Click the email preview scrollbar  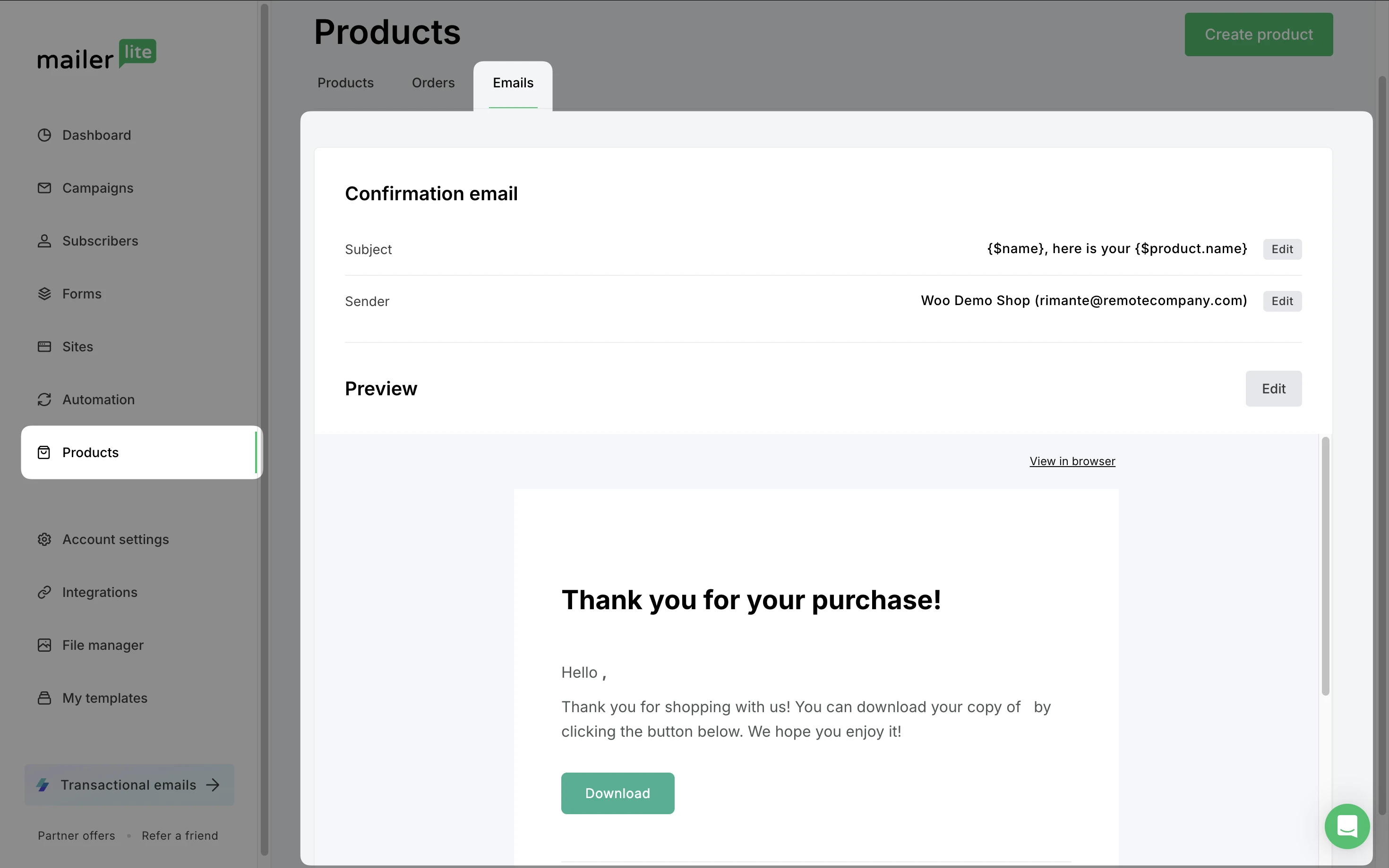[1325, 565]
